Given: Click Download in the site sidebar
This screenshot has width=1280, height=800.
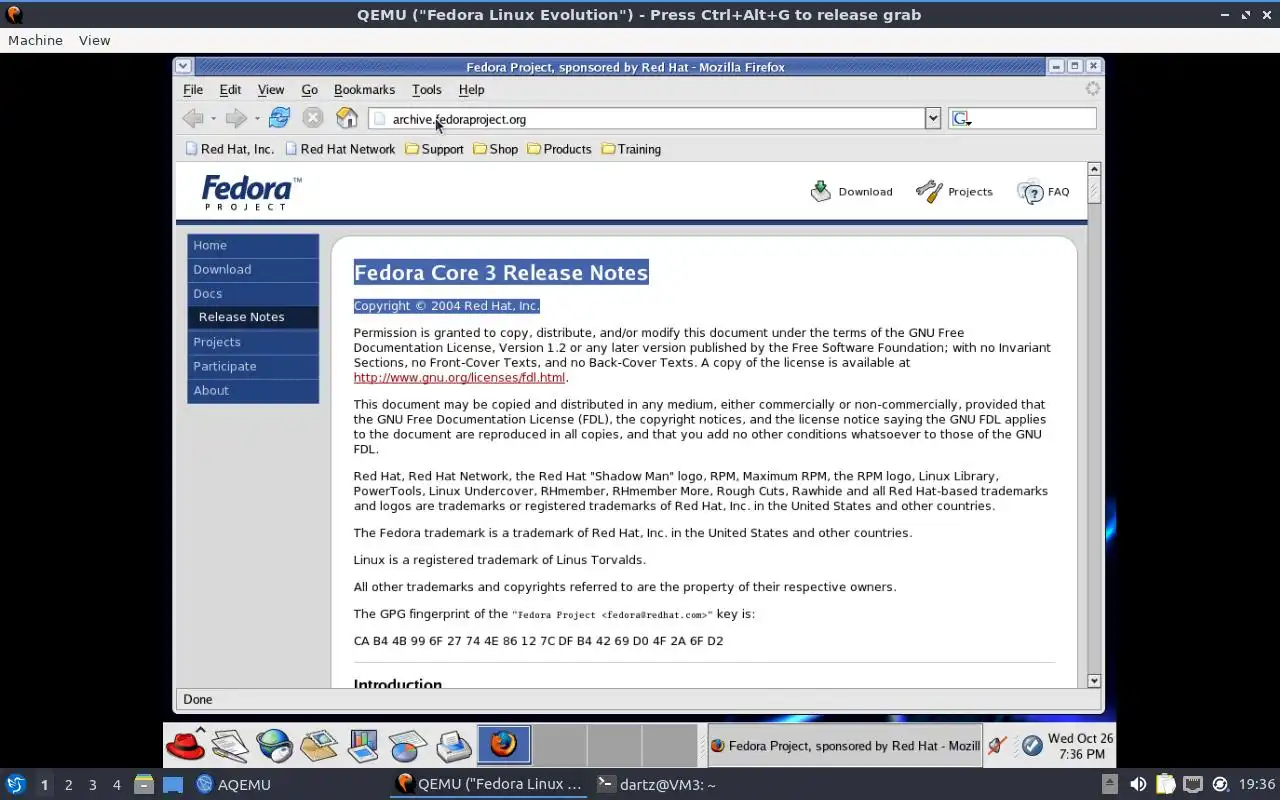Looking at the screenshot, I should (253, 269).
